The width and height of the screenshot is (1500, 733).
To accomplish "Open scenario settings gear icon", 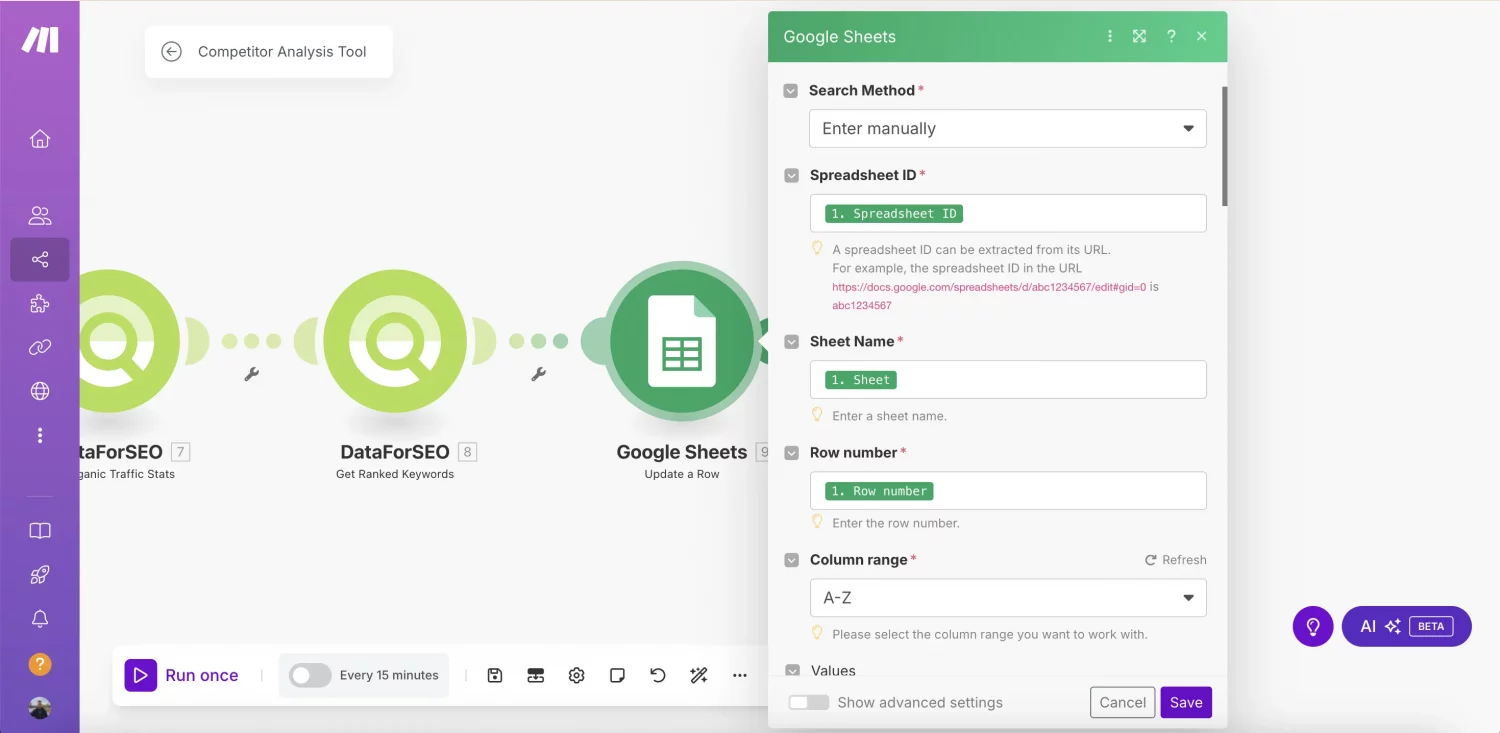I will point(576,675).
